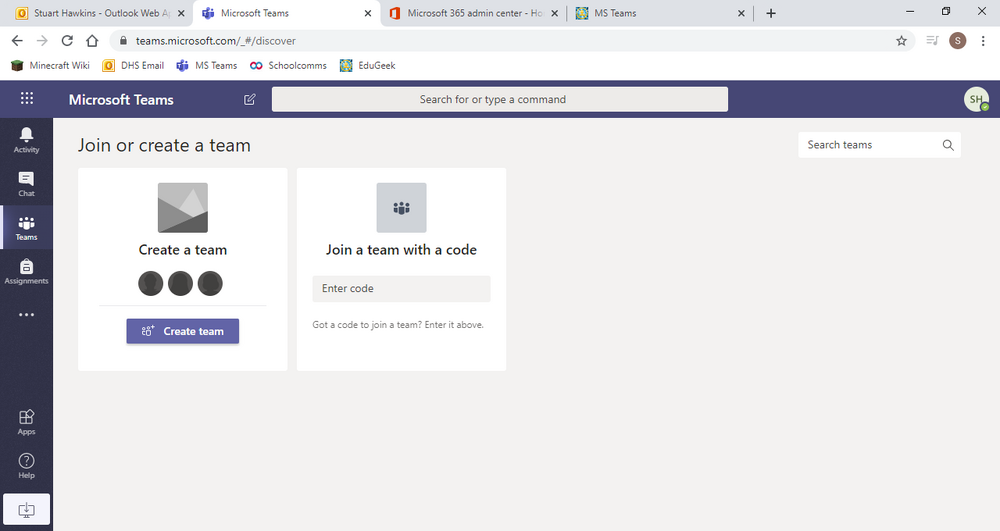Image resolution: width=1000 pixels, height=531 pixels.
Task: Click the Create a team card heading
Action: pyautogui.click(x=183, y=250)
